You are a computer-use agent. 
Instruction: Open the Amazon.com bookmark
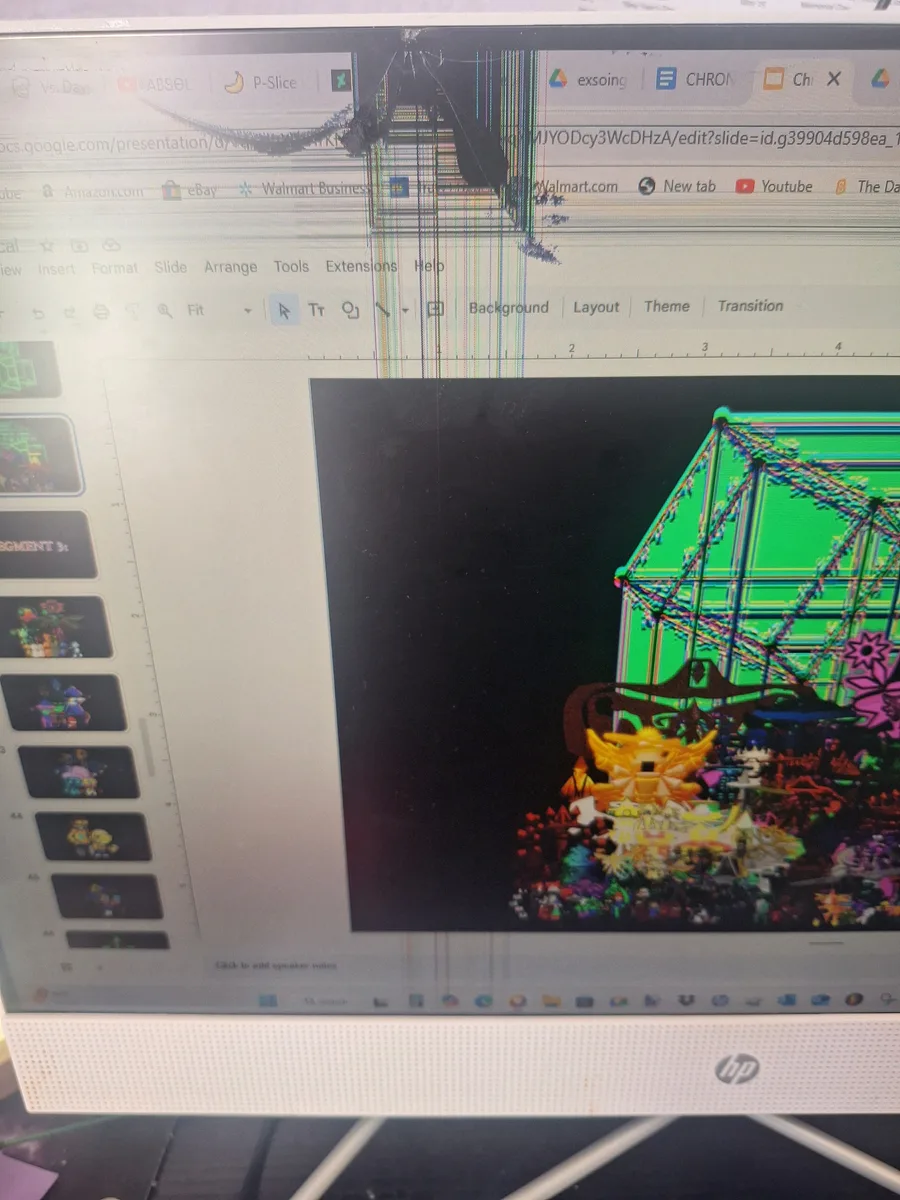click(93, 192)
